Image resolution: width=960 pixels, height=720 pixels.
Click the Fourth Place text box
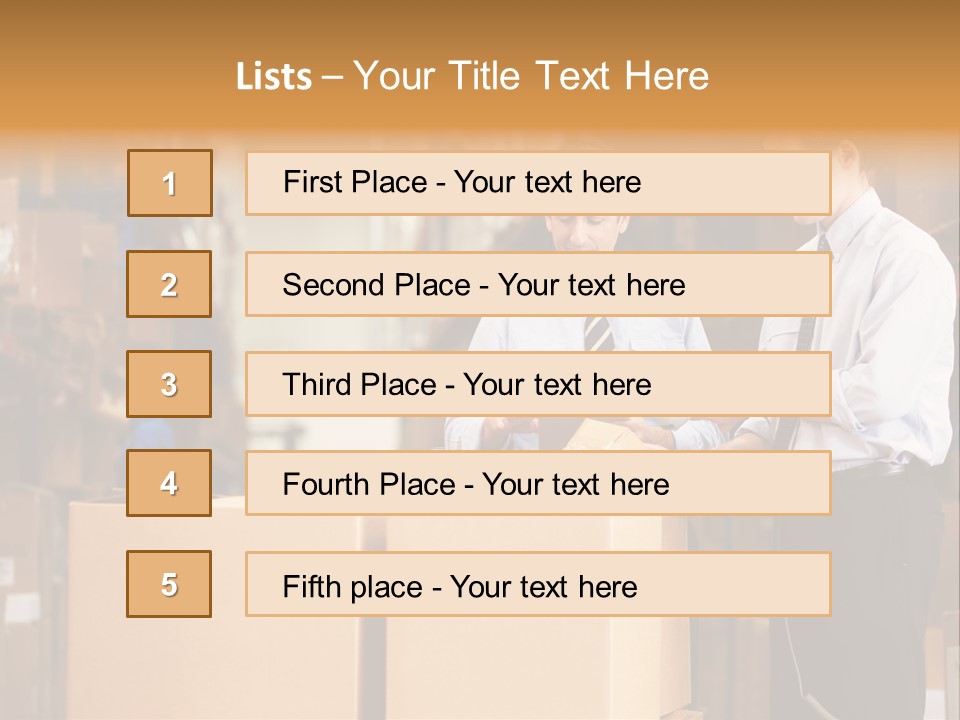538,484
